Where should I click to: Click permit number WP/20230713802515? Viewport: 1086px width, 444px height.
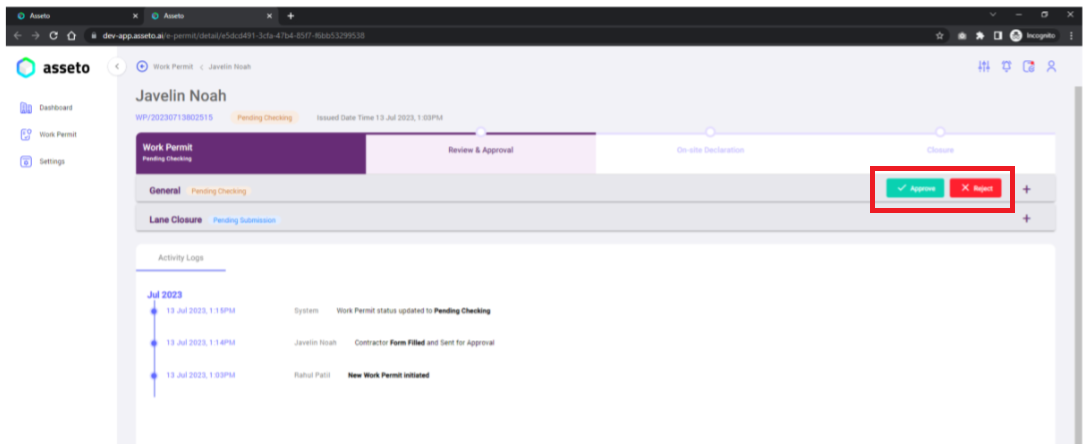pyautogui.click(x=174, y=118)
